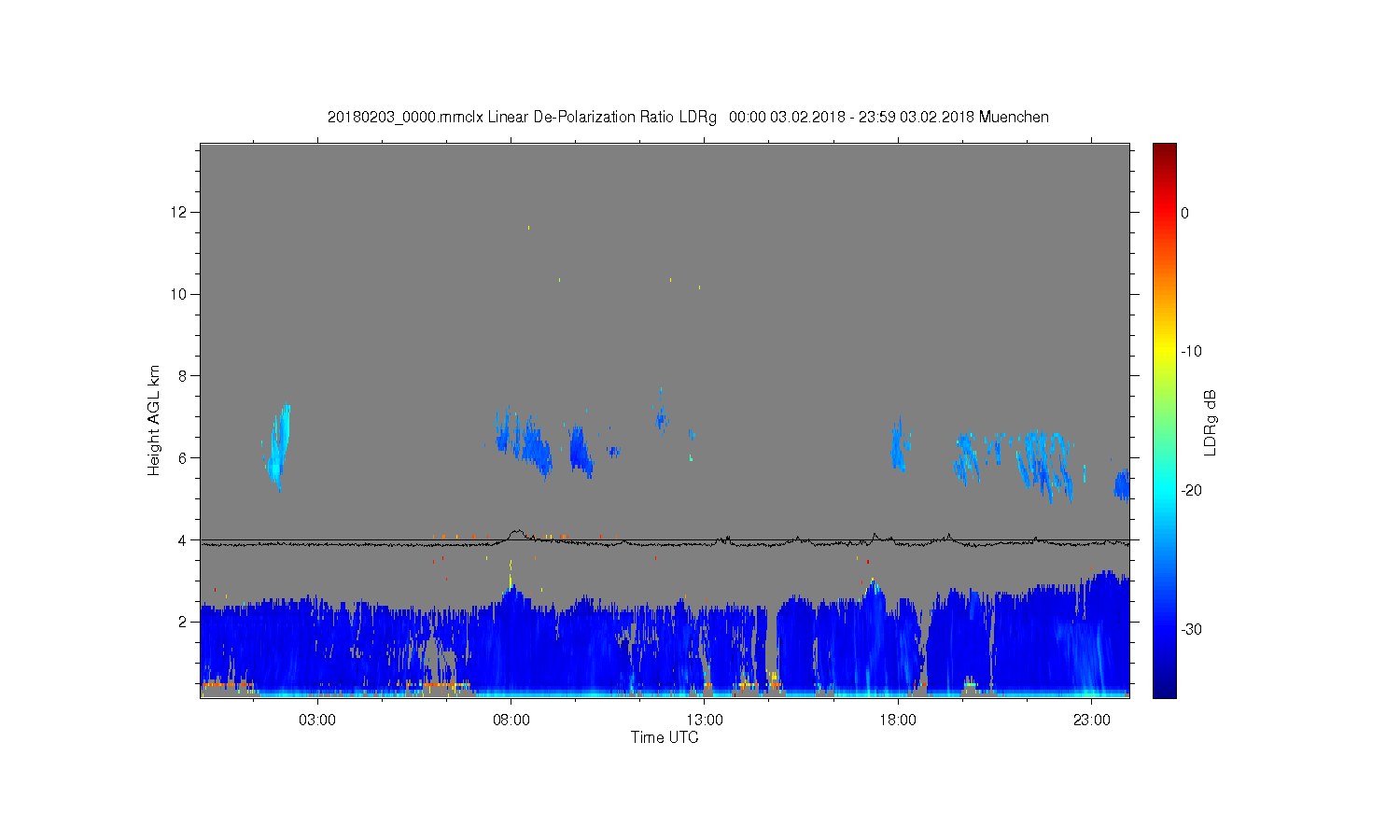Click the height tick label 6
The width and height of the screenshot is (1400, 840).
point(184,457)
